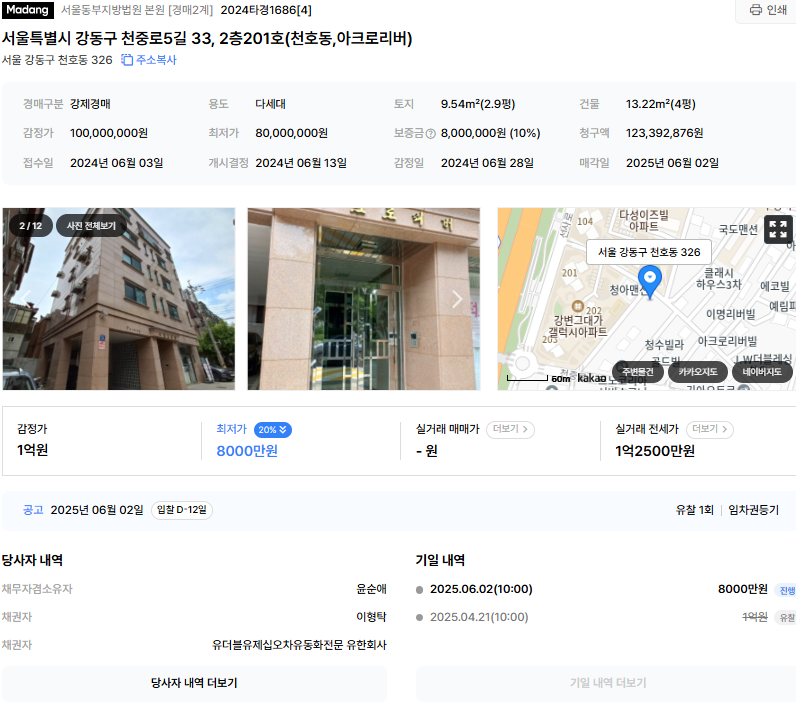This screenshot has width=796, height=706.
Task: Click the 2025.06.02(10:00) schedule entry
Action: click(481, 589)
